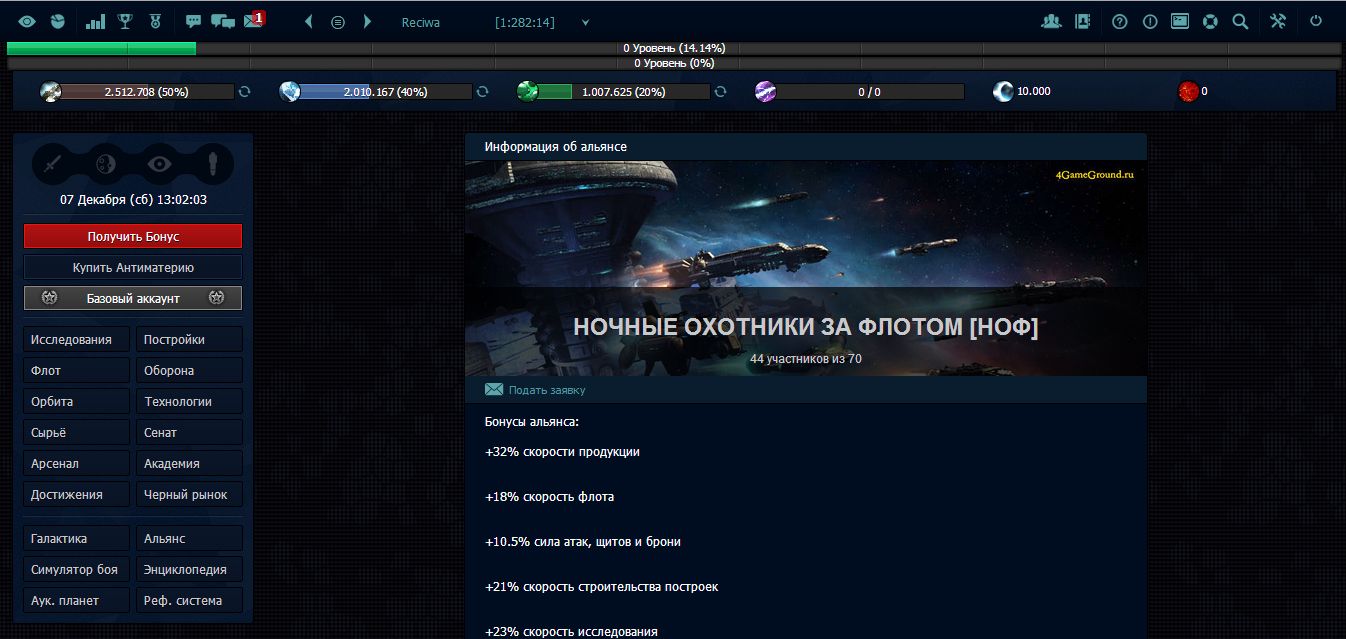This screenshot has width=1346, height=639.
Task: Click the refresh icon beside 2.010.167
Action: point(482,91)
